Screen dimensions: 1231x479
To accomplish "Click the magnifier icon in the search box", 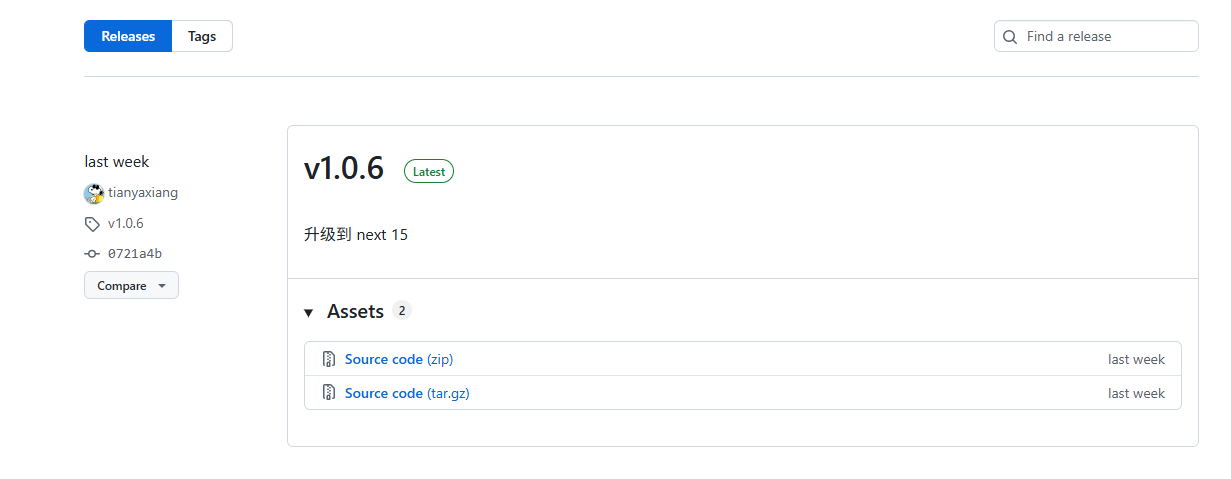I will tap(1010, 36).
